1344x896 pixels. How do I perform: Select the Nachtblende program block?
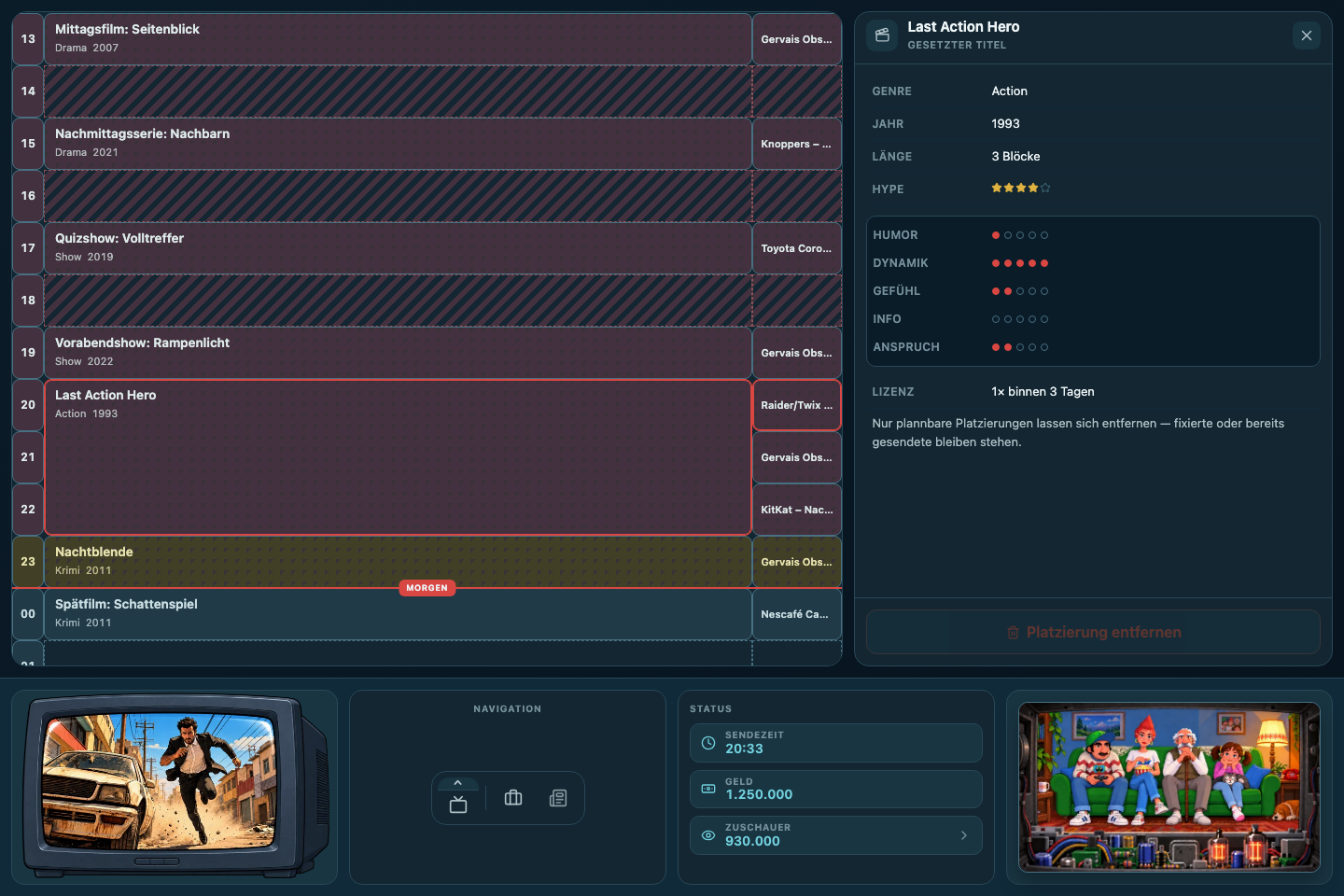point(399,562)
